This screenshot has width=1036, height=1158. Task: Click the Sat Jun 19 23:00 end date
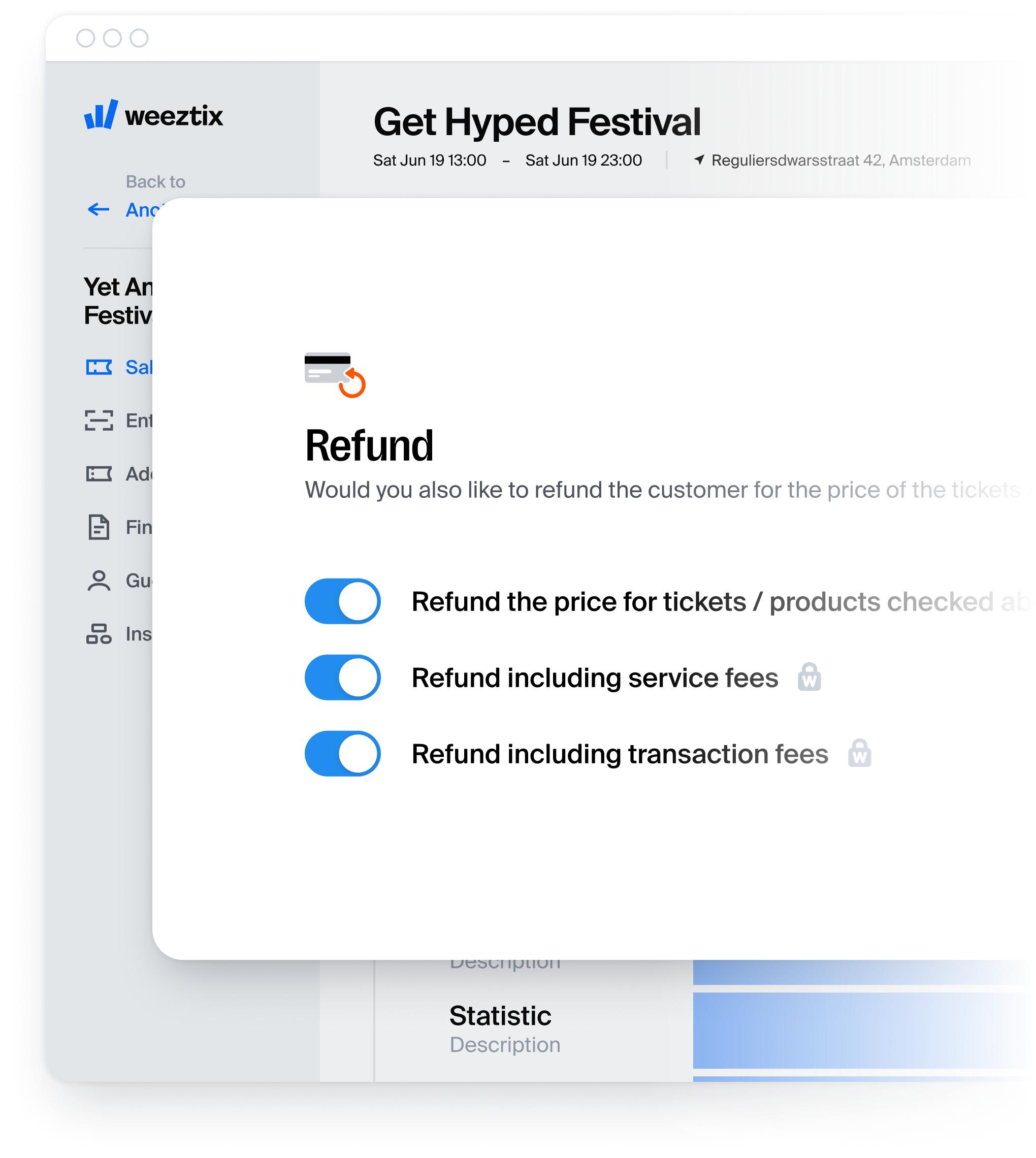pos(584,160)
